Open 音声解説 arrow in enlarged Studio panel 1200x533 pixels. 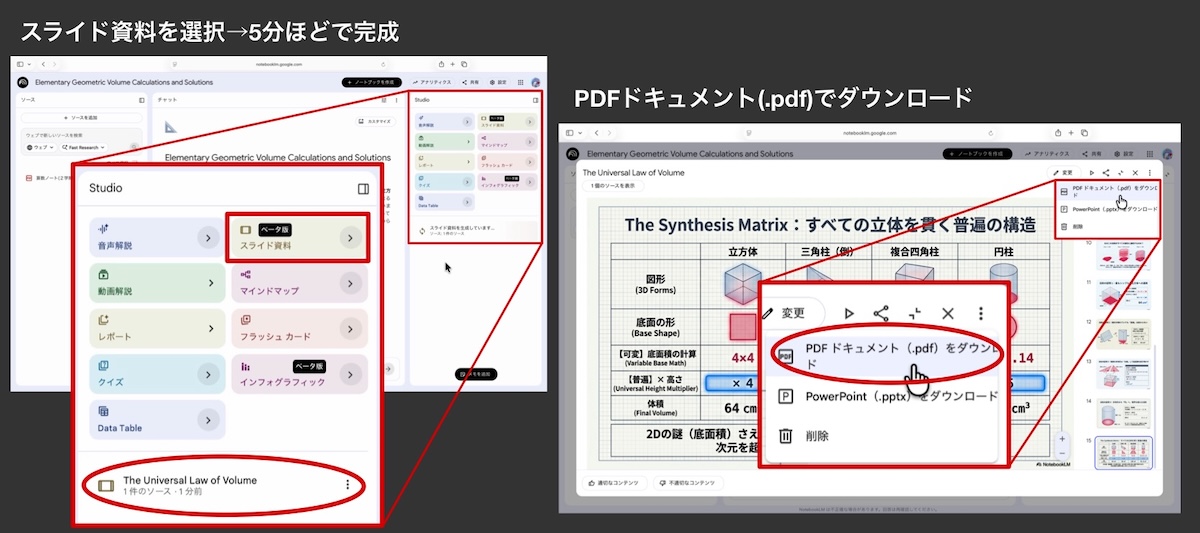coord(207,237)
